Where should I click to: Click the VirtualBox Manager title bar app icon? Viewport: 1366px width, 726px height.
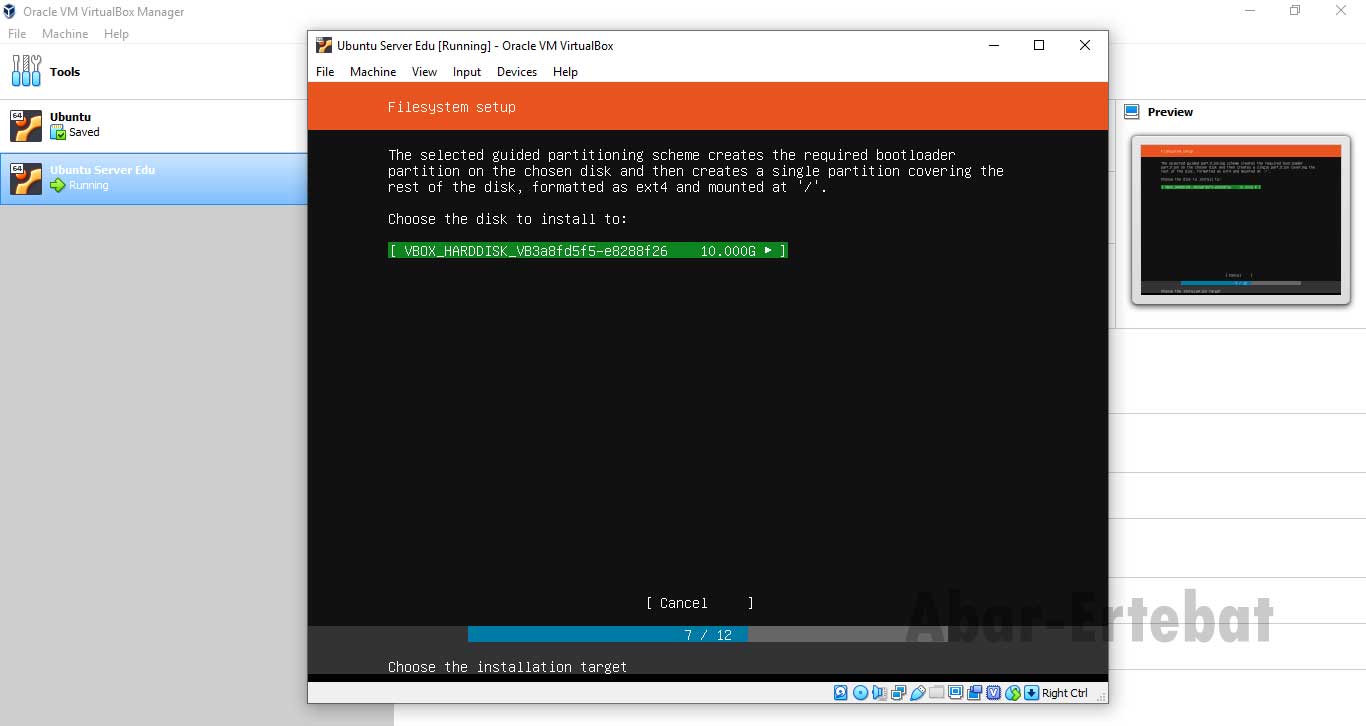(10, 12)
